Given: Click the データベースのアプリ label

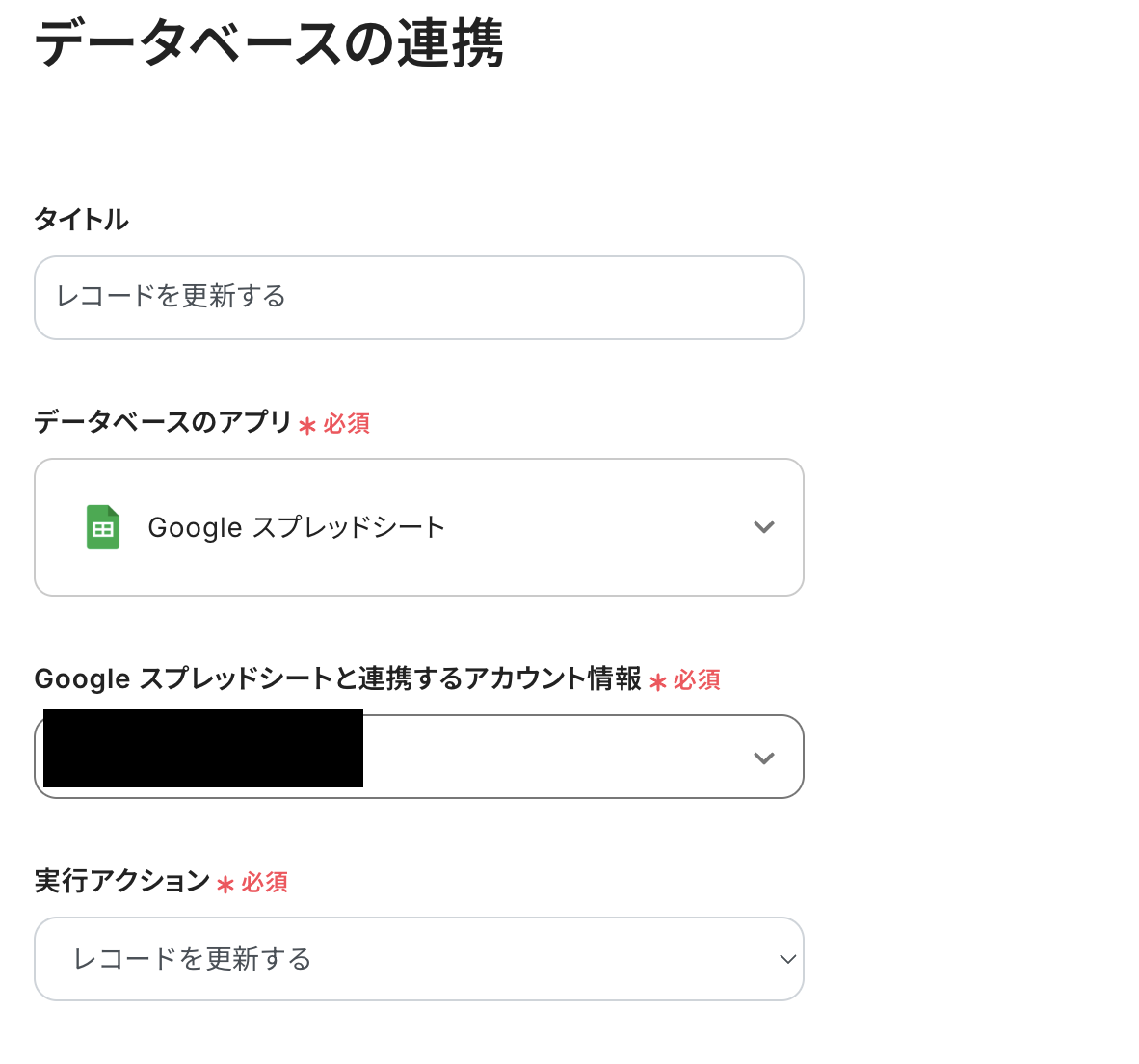Looking at the screenshot, I should pos(163,422).
